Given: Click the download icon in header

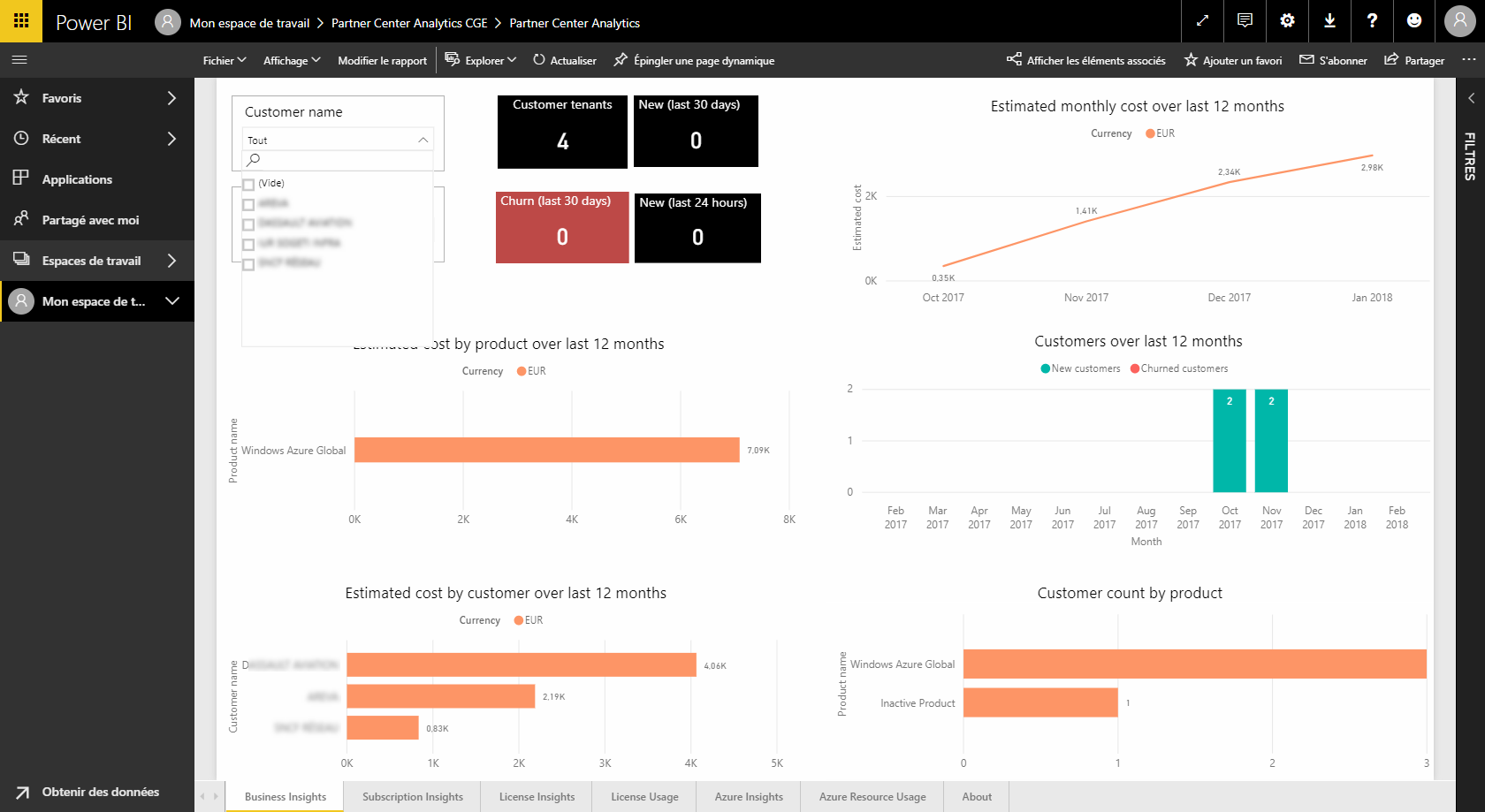Looking at the screenshot, I should click(1329, 21).
